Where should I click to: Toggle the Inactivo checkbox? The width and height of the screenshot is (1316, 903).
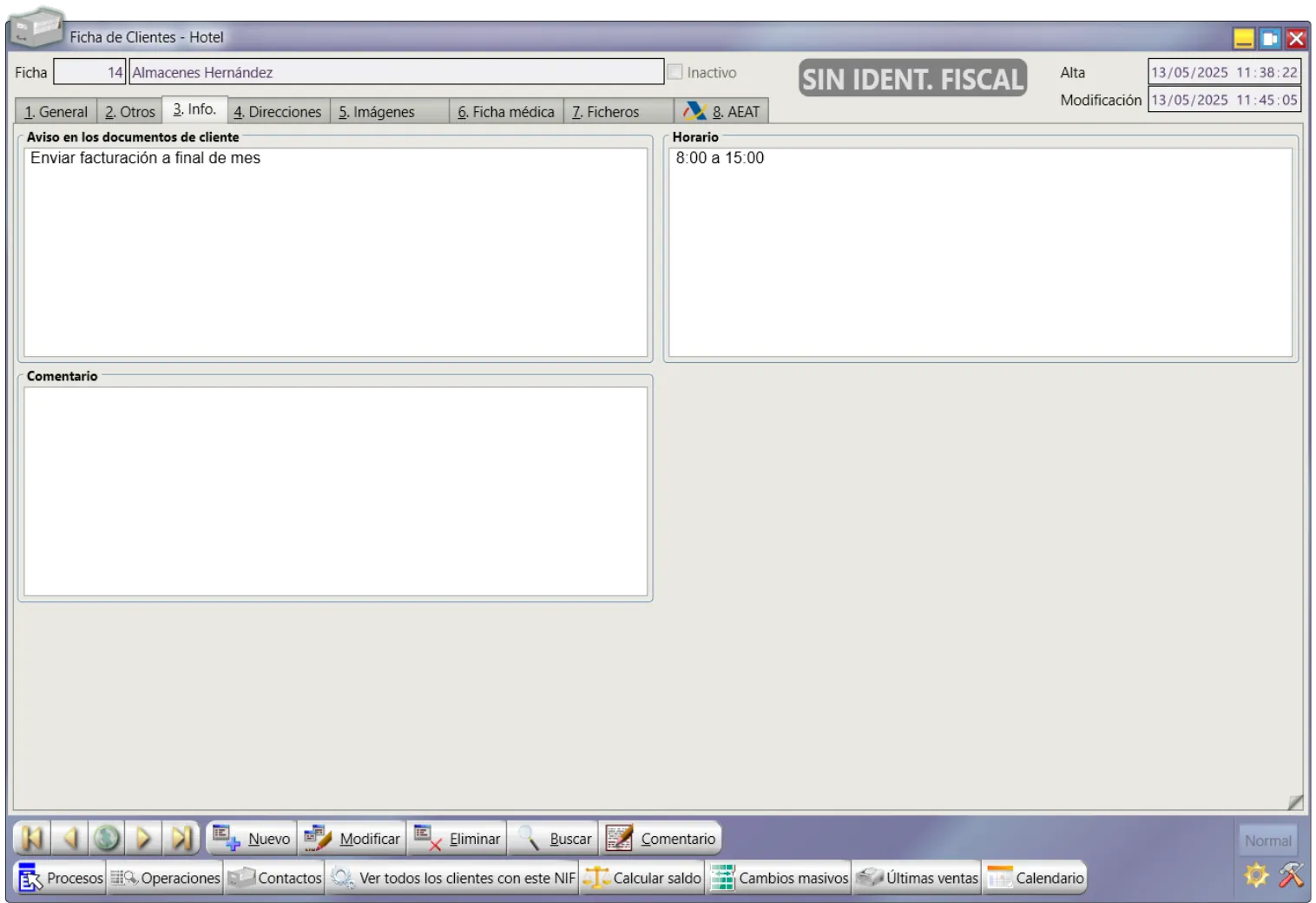tap(675, 72)
